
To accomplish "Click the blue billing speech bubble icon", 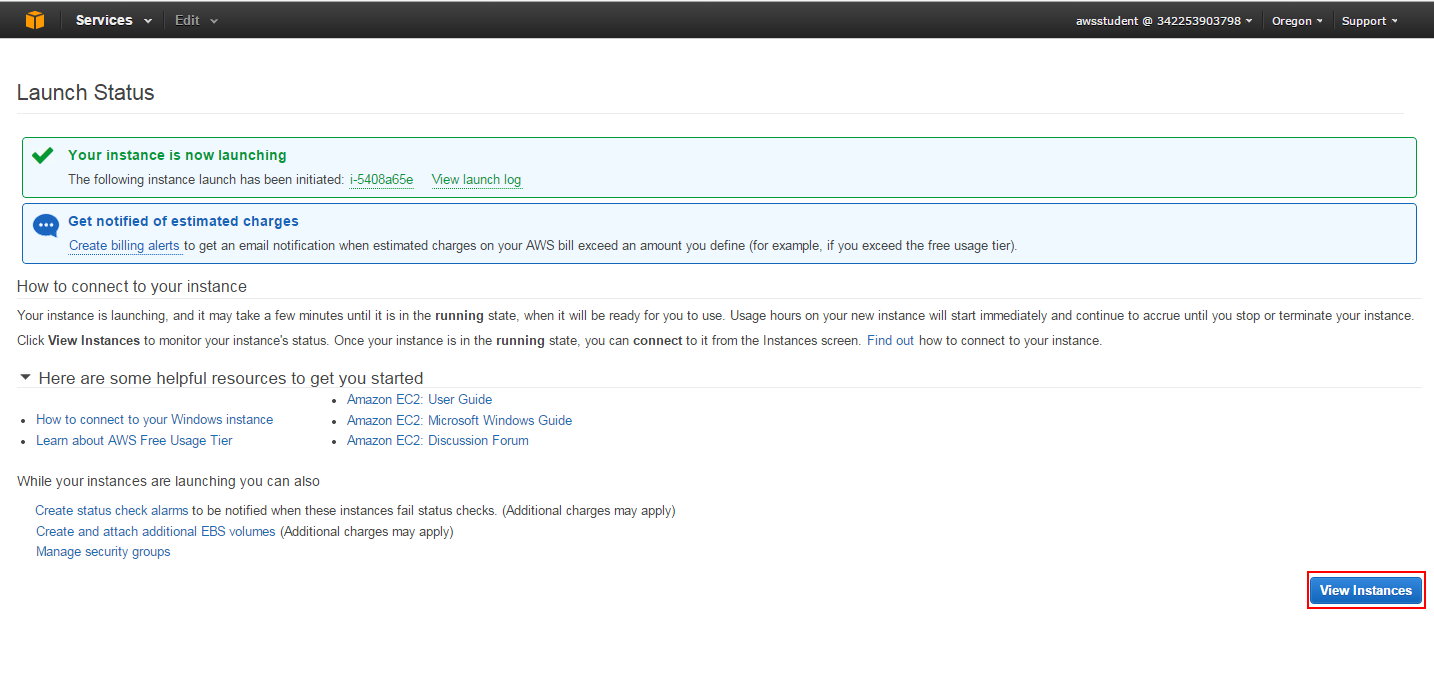I will [x=46, y=226].
